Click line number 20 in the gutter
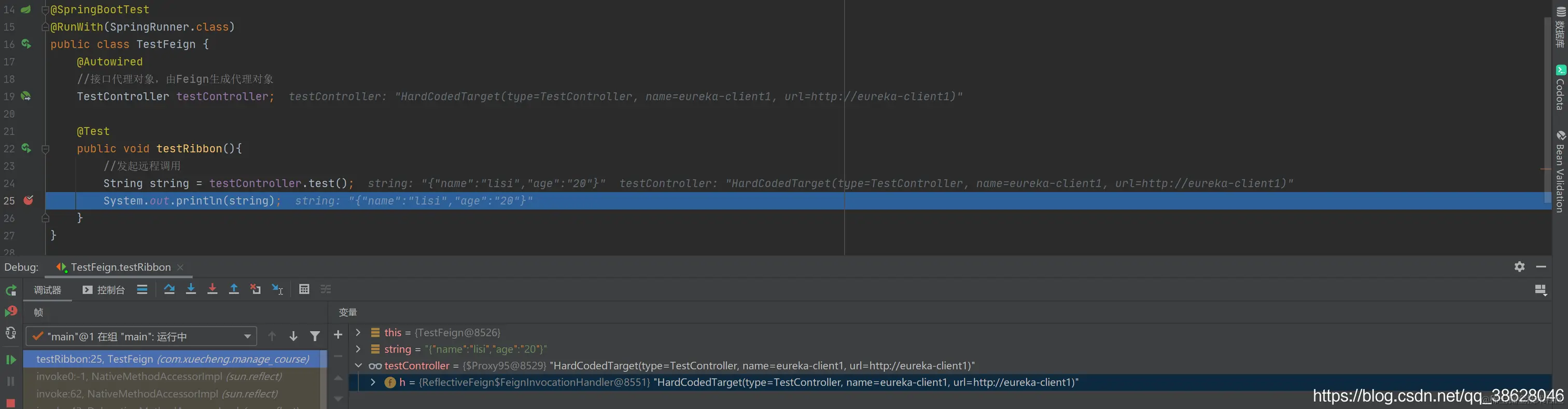This screenshot has width=1568, height=409. (x=9, y=114)
